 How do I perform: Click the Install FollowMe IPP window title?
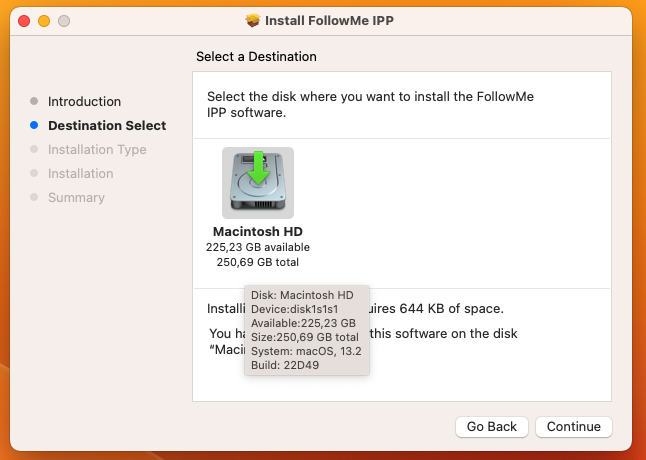[x=329, y=21]
